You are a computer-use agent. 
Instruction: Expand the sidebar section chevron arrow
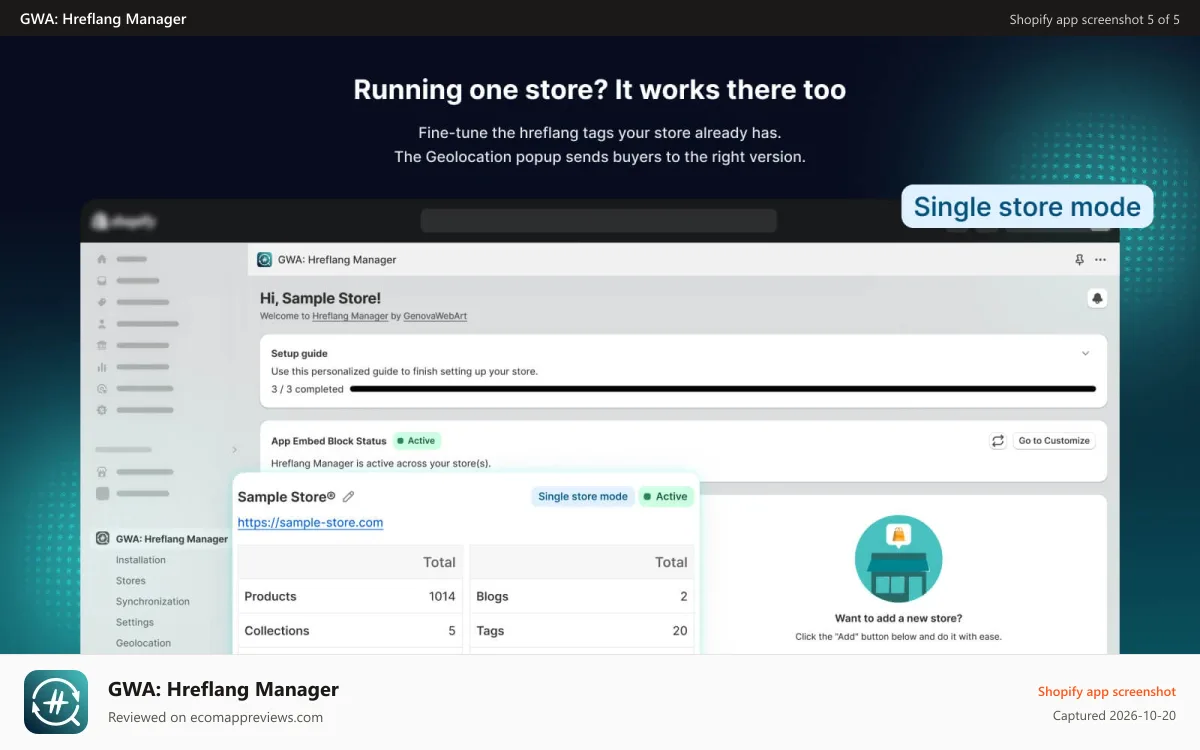pos(235,450)
